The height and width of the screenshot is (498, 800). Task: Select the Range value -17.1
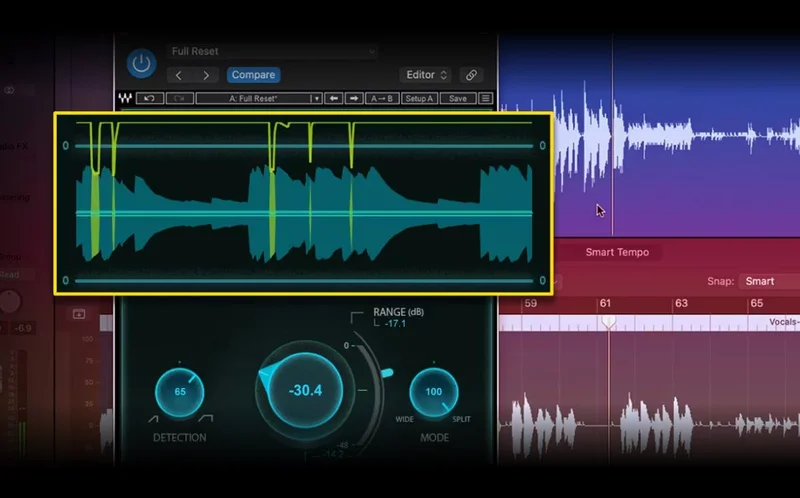tap(396, 323)
